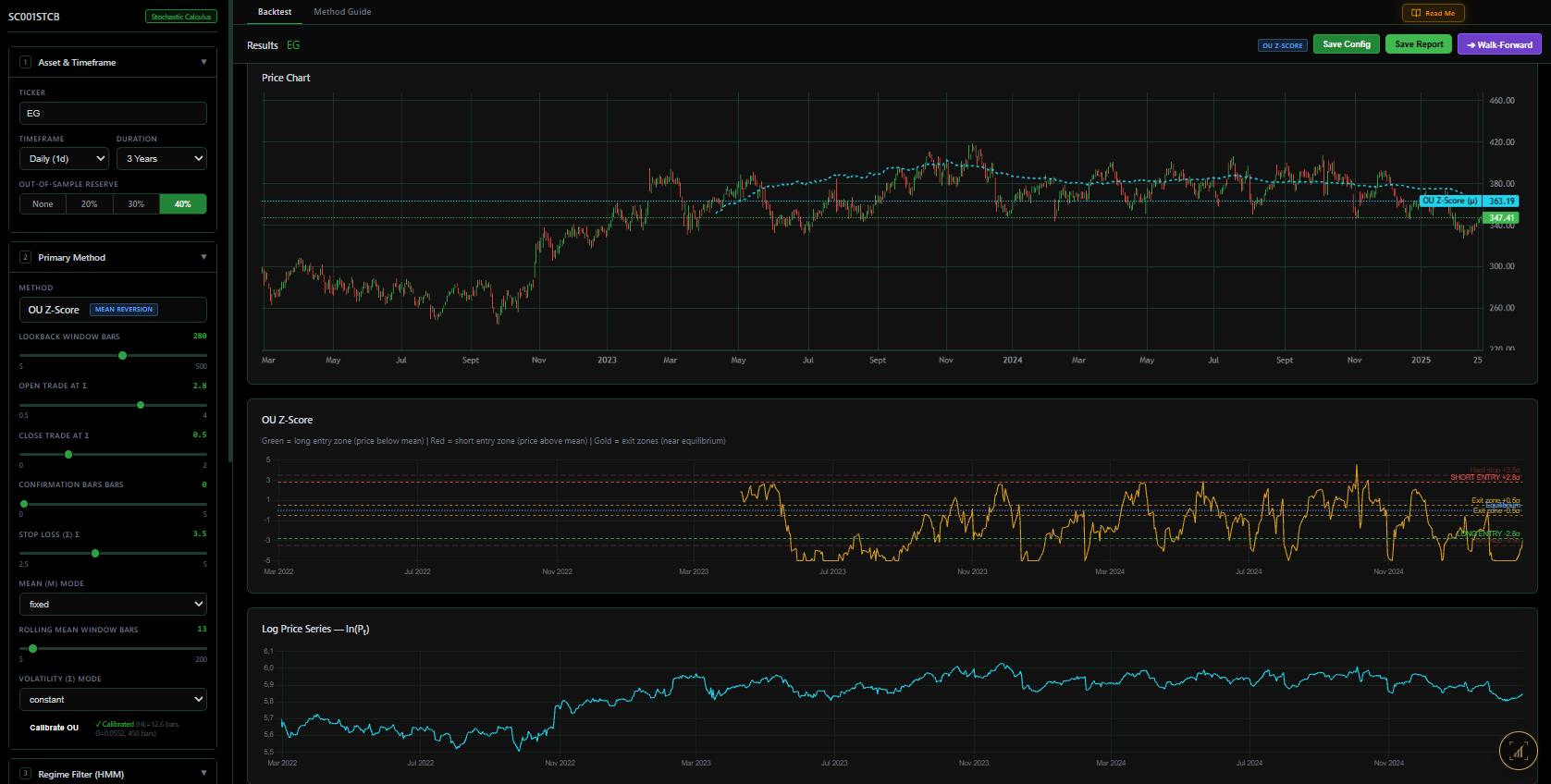The image size is (1551, 784).
Task: Collapse the Asset & Timeframe section
Action: coord(203,62)
